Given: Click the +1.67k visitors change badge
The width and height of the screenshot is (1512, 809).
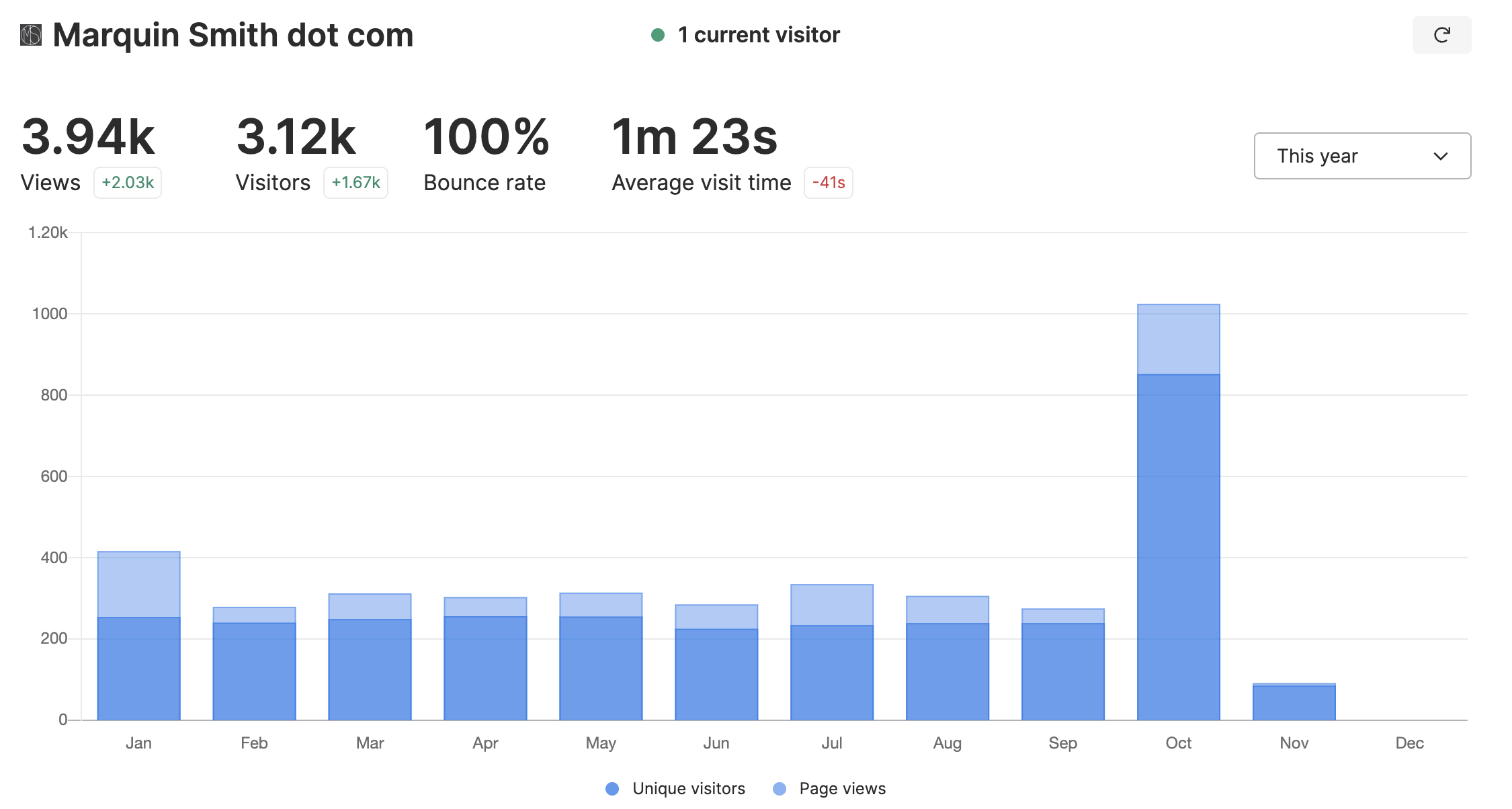Looking at the screenshot, I should 355,183.
